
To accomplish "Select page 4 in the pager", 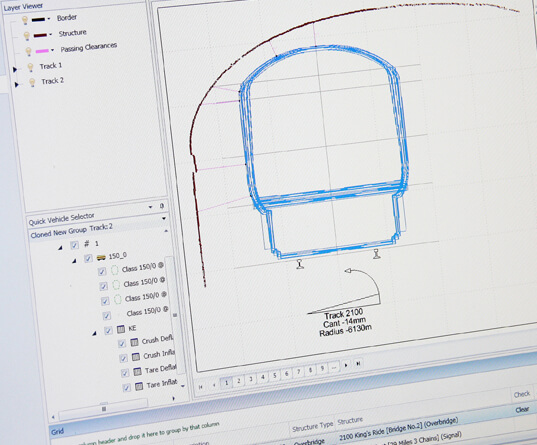I will pyautogui.click(x=263, y=377).
